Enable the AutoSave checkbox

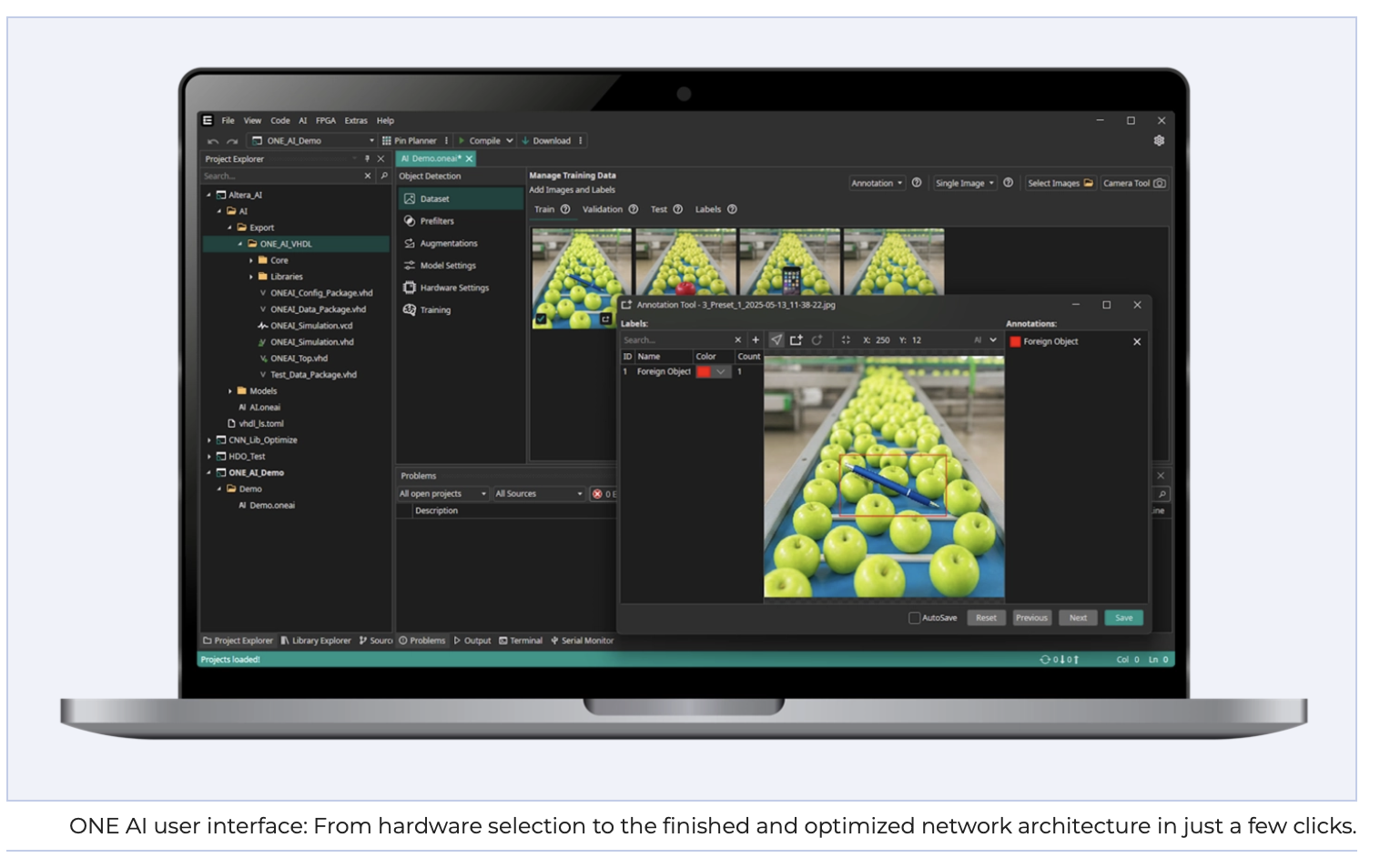914,618
